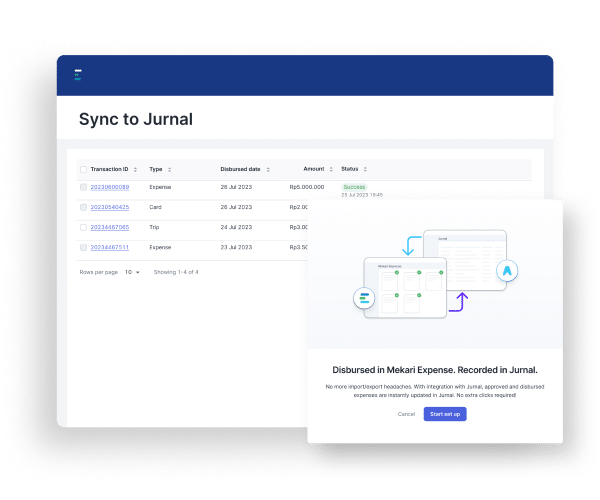Click the '23 Jul 2023' disbursed date
Image resolution: width=600 pixels, height=500 pixels.
pyautogui.click(x=236, y=248)
